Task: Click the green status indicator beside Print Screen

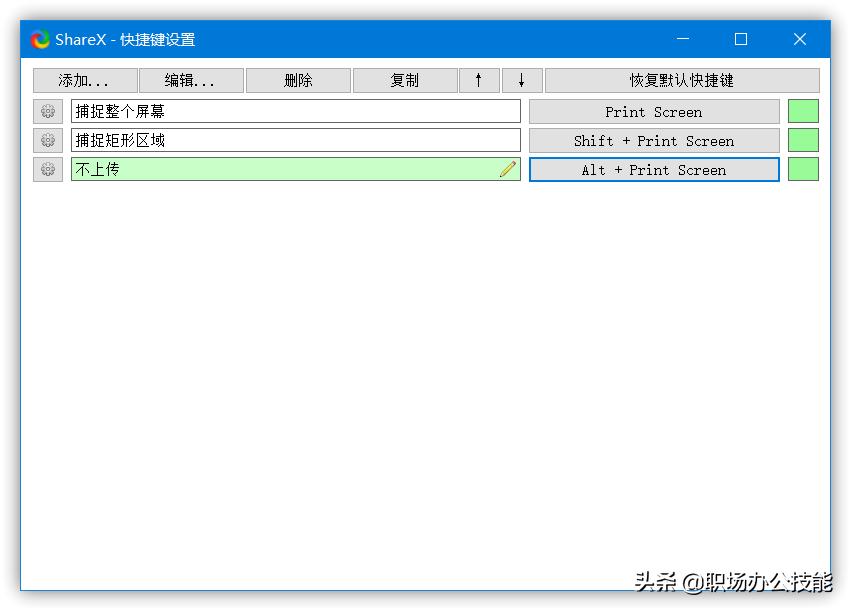Action: click(803, 111)
